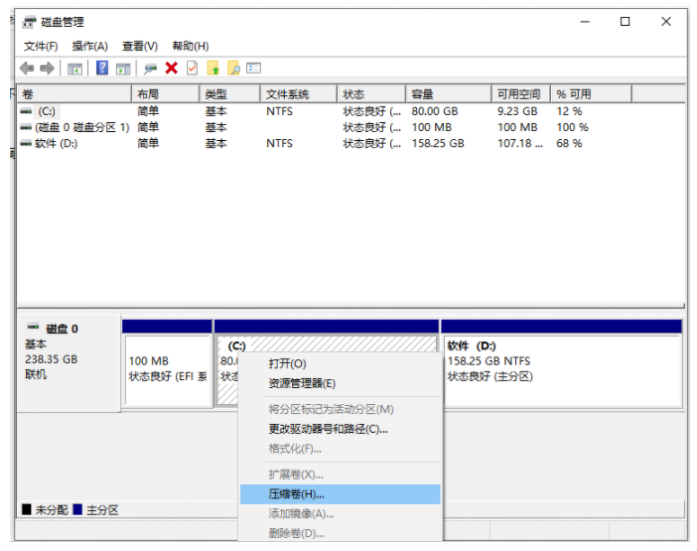Viewport: 697px width, 551px height.
Task: Open the 操作(A) menu
Action: [90, 46]
